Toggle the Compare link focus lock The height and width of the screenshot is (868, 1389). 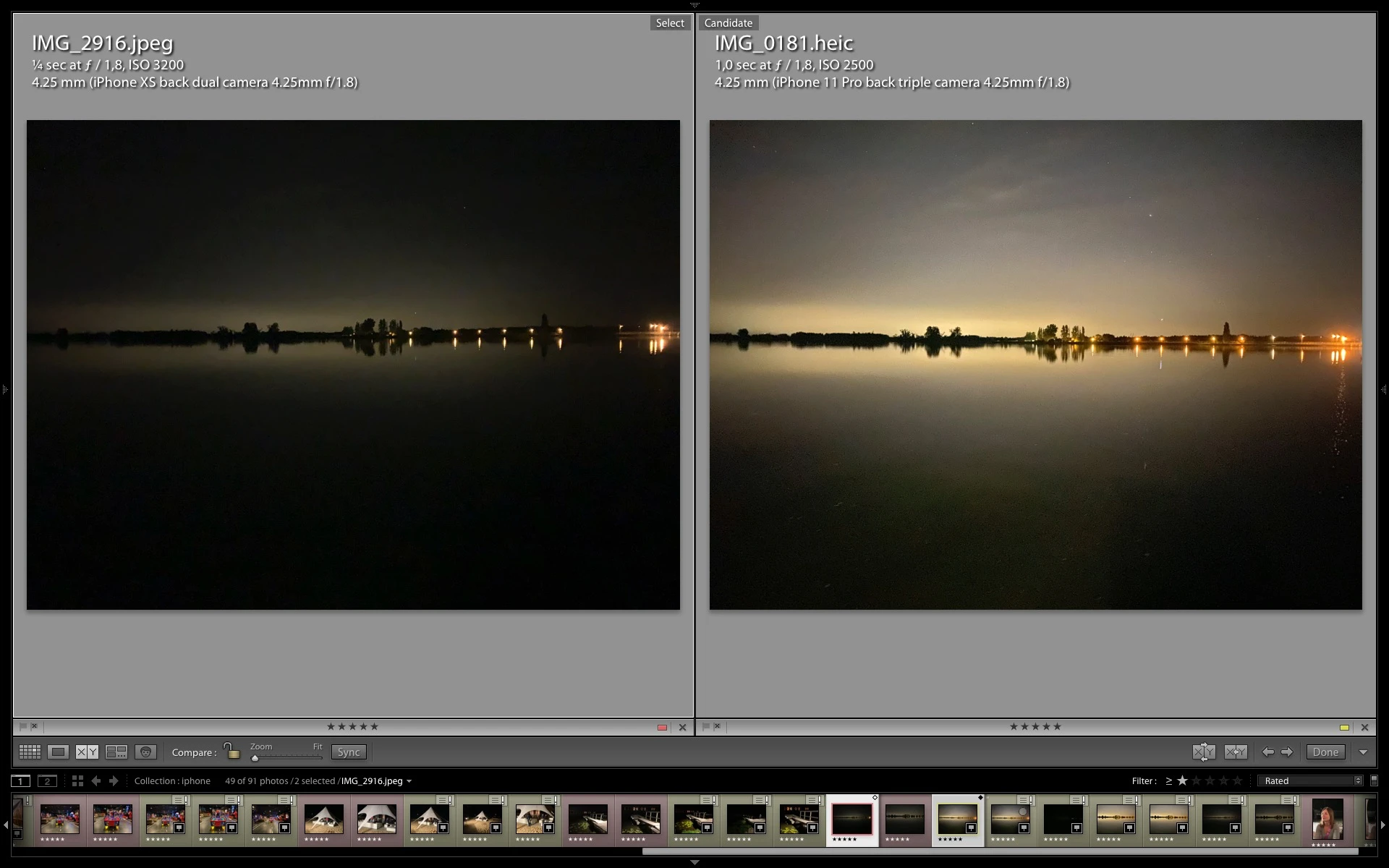(231, 751)
